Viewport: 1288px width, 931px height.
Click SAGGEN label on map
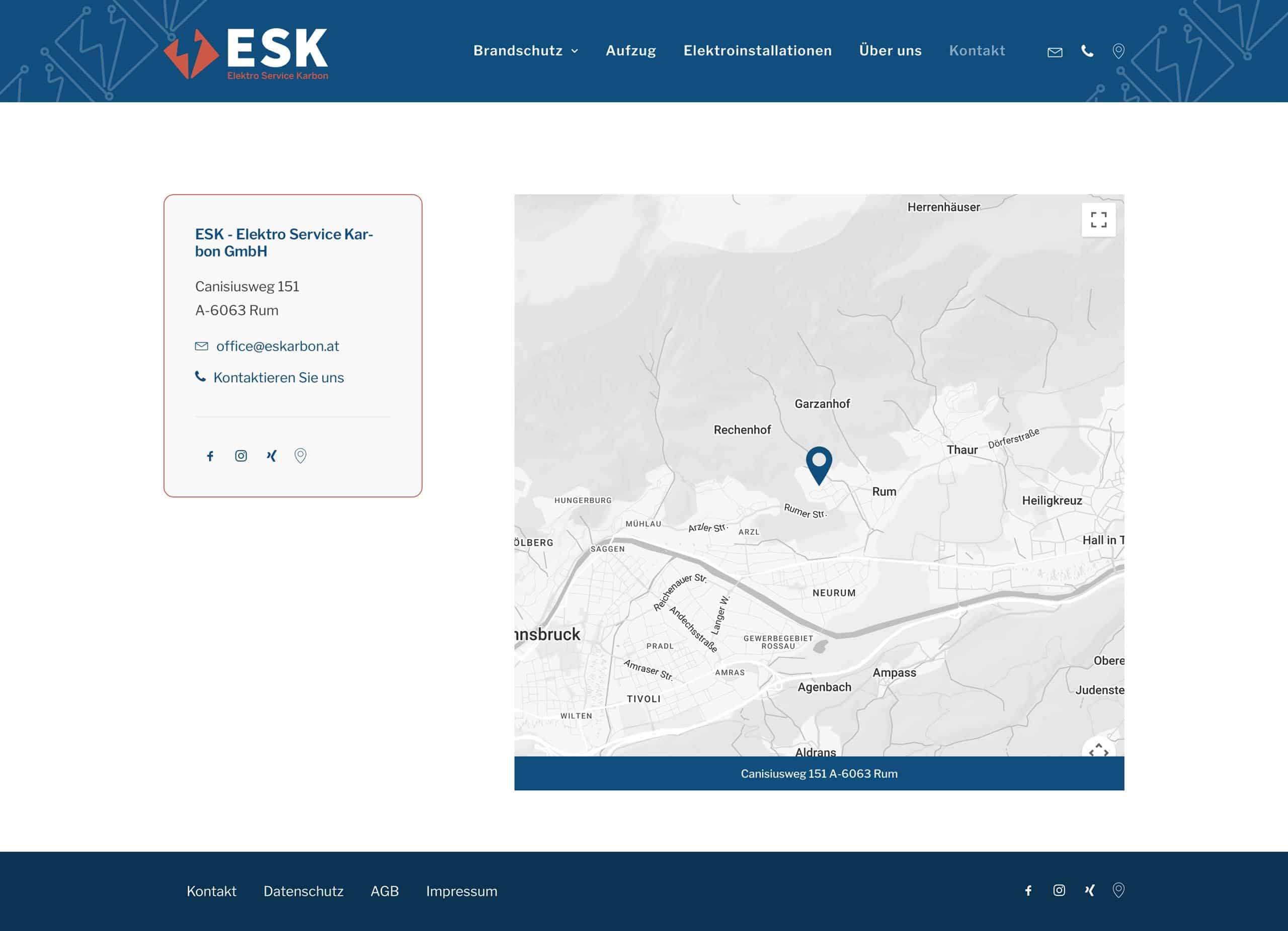pos(607,549)
